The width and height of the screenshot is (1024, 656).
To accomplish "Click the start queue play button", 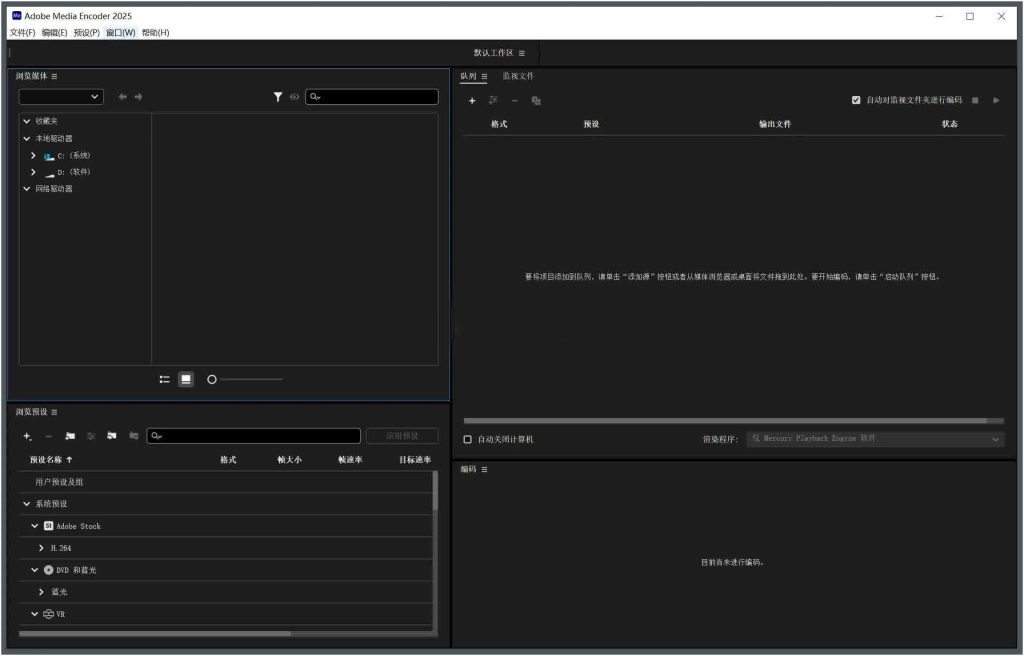I will (x=996, y=100).
